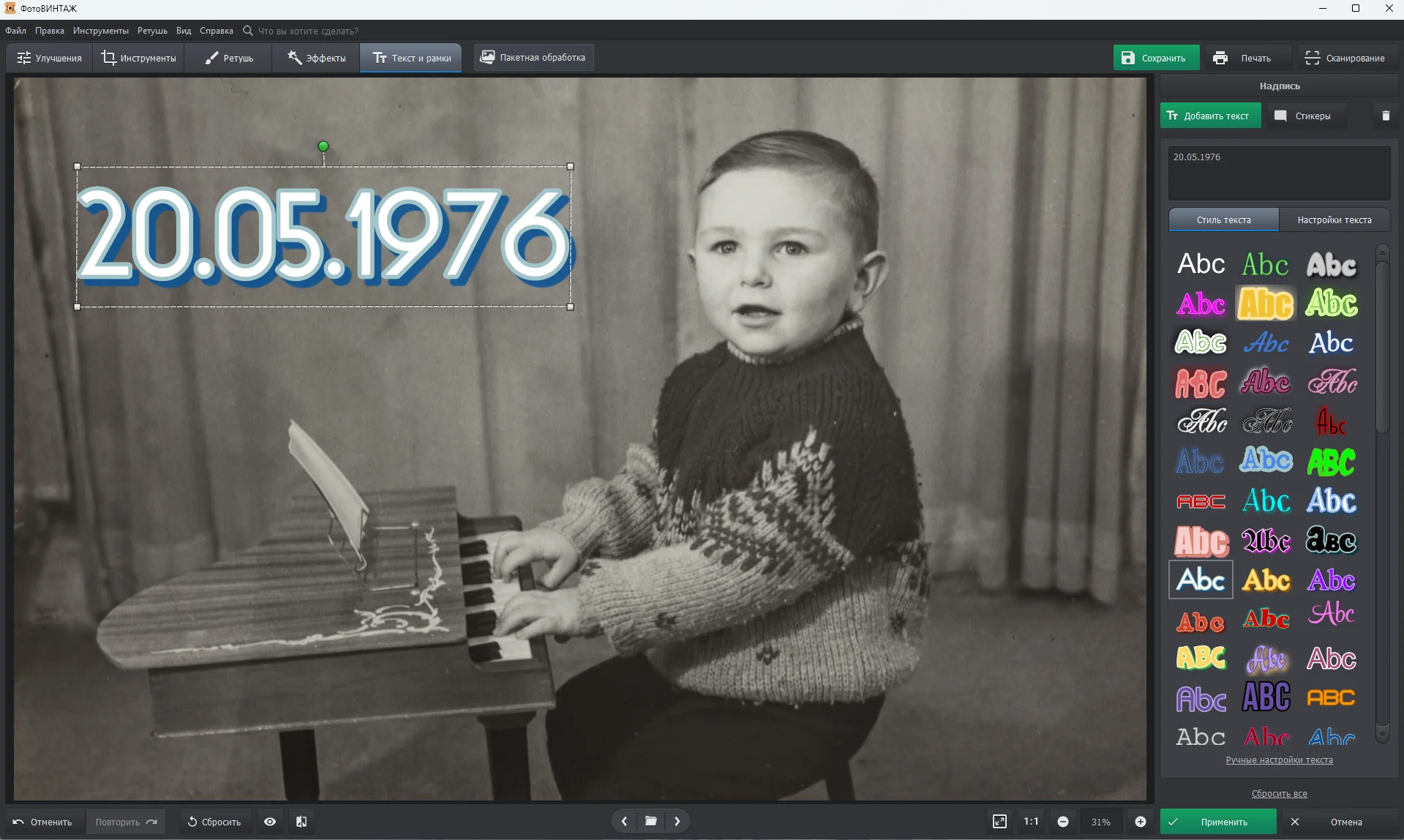Screen dimensions: 1404x840
Task: Click the fit-to-screen icon
Action: click(x=999, y=822)
